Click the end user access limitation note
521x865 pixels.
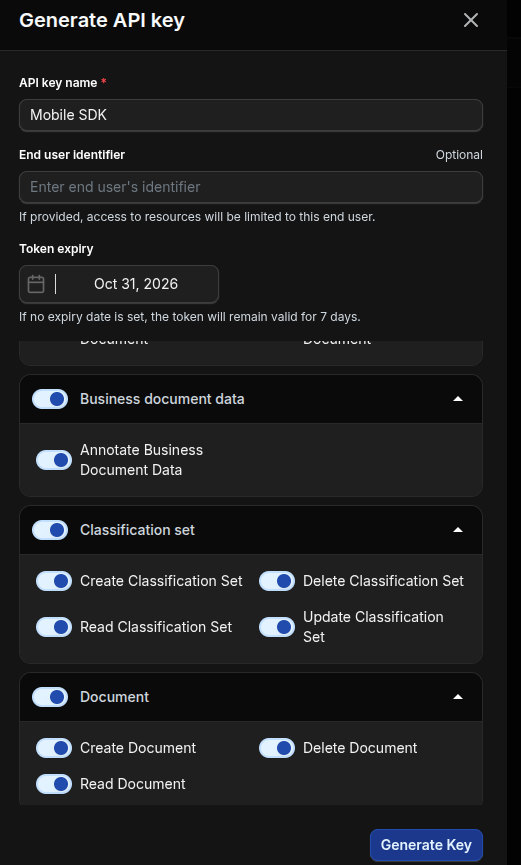(197, 217)
